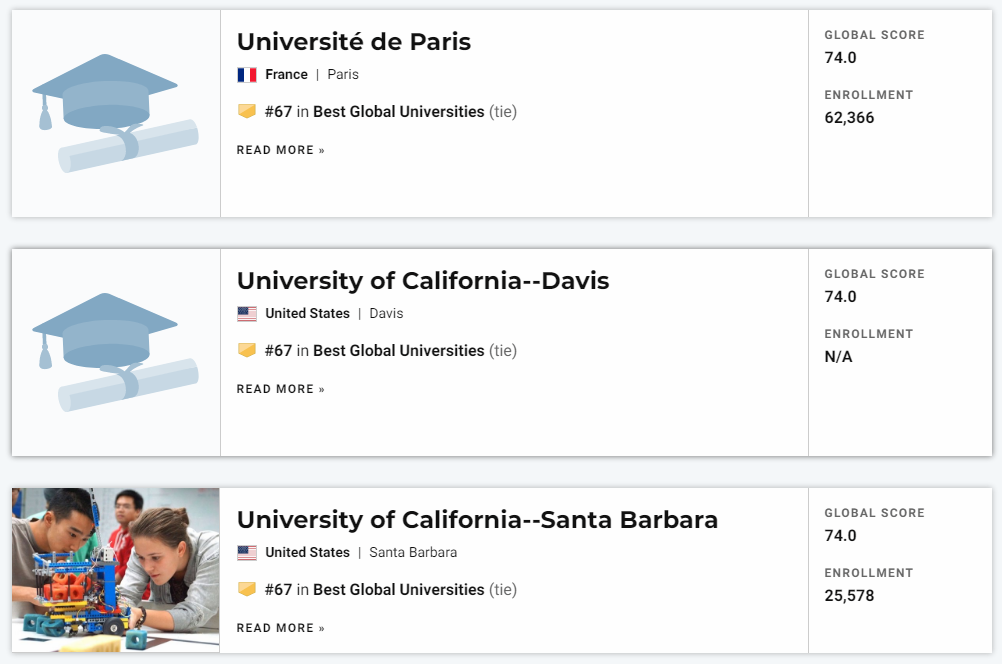1002x664 pixels.
Task: Click the France flag icon
Action: pos(247,75)
